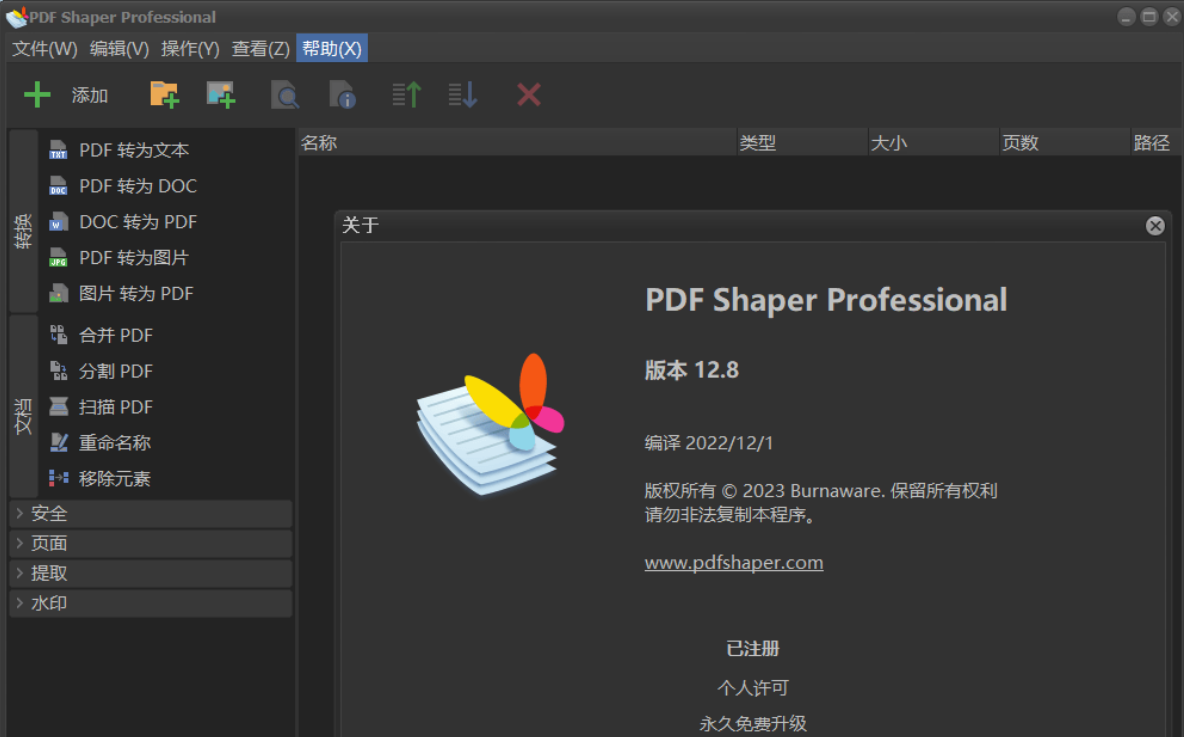Select PDF 转为 DOC text
1184x737 pixels.
[x=137, y=186]
